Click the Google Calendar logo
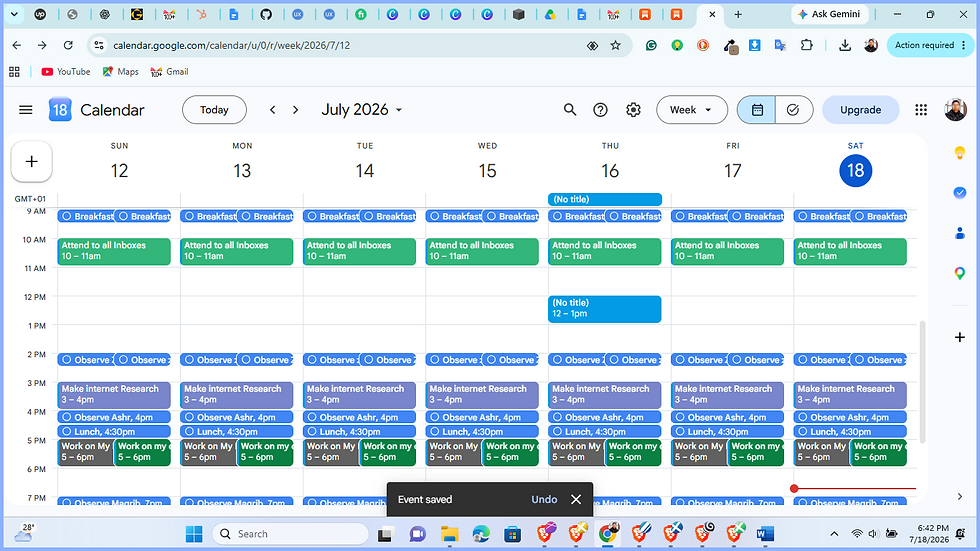 (60, 110)
